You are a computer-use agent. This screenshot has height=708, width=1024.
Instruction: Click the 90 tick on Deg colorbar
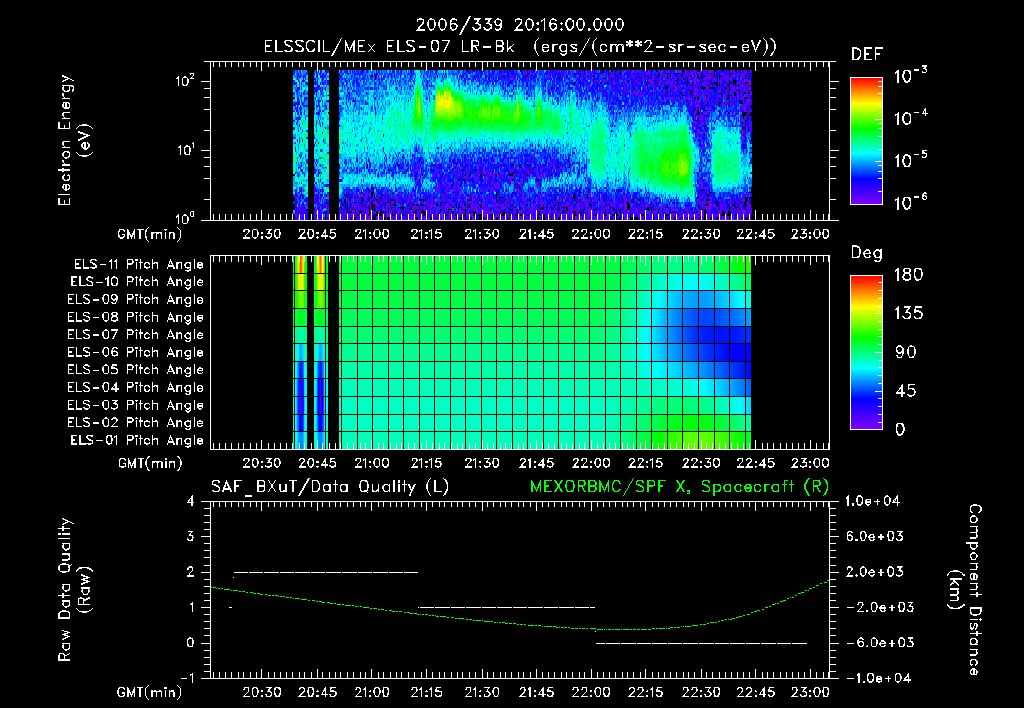[x=905, y=352]
